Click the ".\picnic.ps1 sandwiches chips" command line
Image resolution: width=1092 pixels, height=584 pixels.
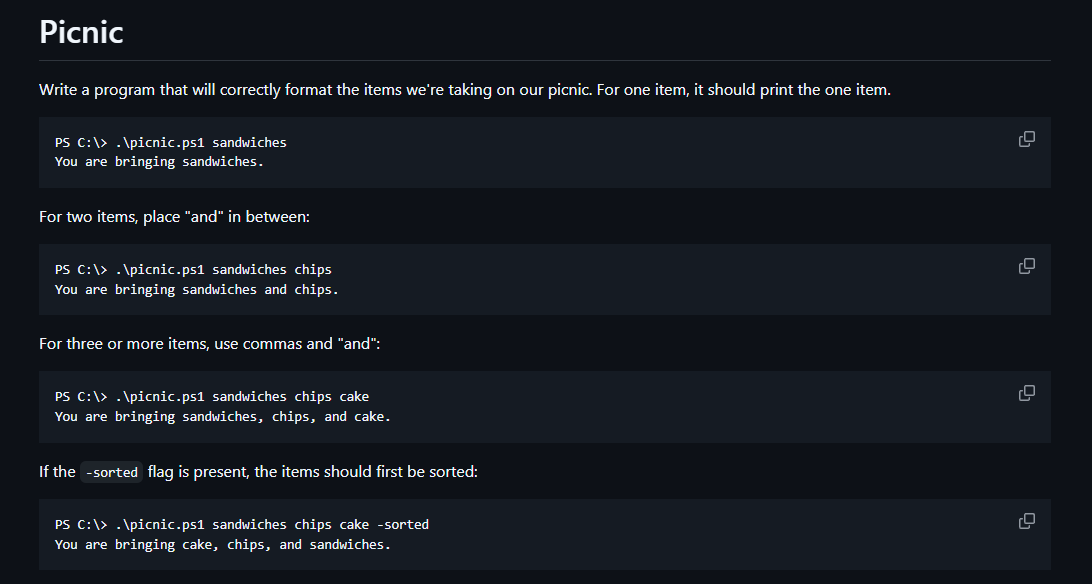[194, 269]
